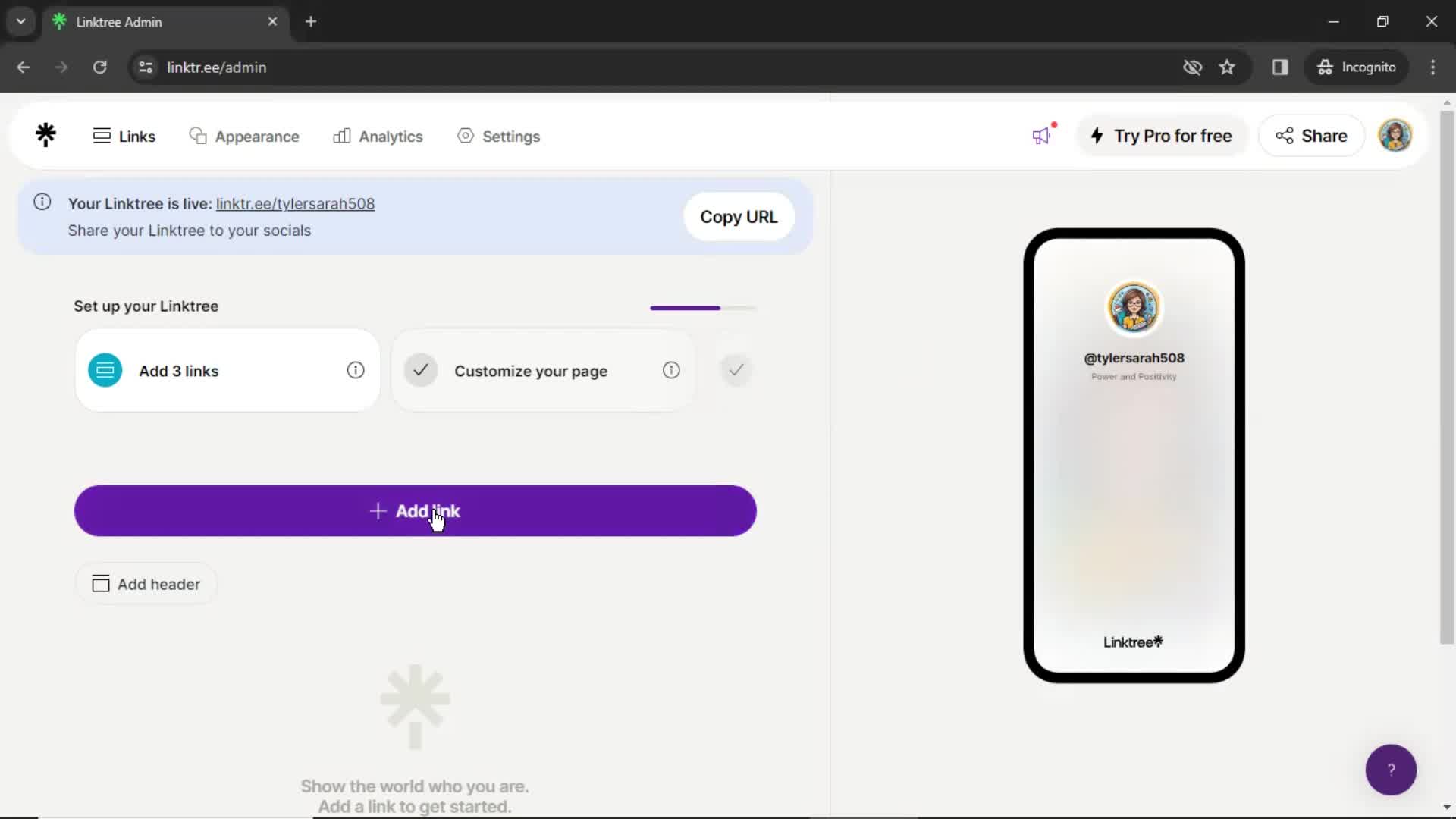Check the Add header checkbox
Image resolution: width=1456 pixels, height=819 pixels.
(100, 584)
